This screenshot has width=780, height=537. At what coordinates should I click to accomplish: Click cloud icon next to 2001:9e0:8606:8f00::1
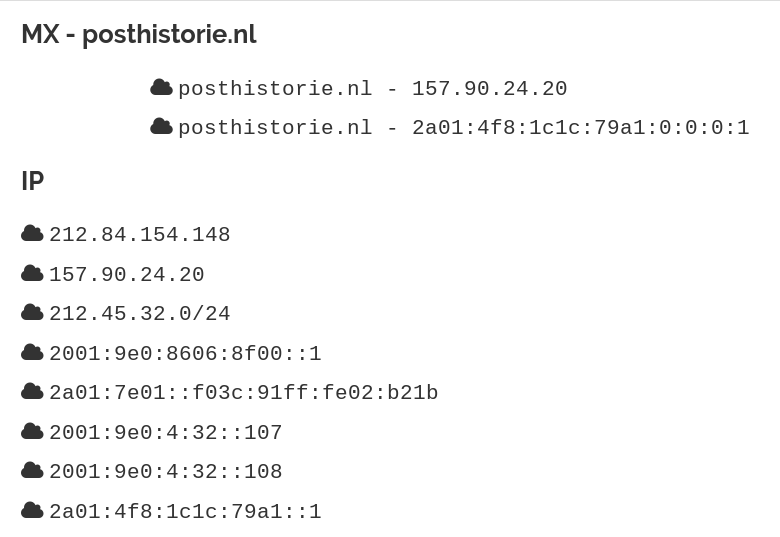[x=32, y=353]
